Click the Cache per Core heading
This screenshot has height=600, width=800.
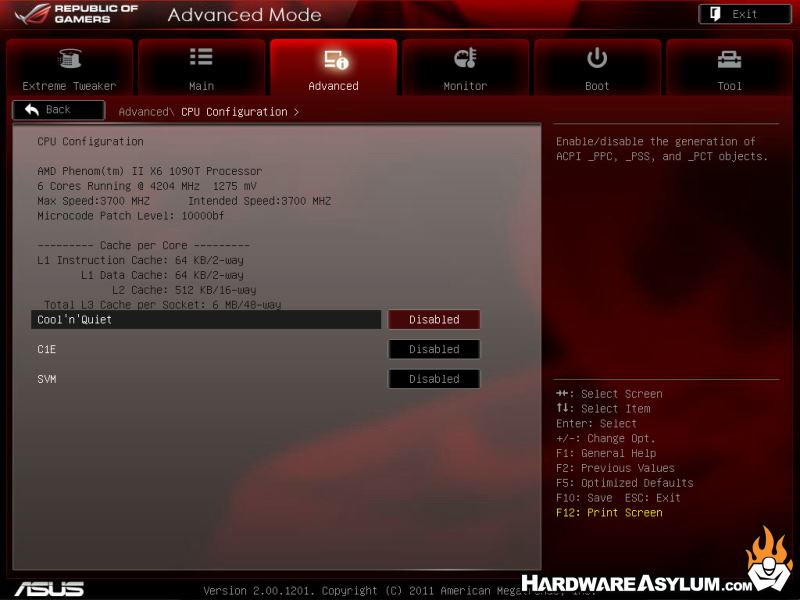[x=143, y=245]
